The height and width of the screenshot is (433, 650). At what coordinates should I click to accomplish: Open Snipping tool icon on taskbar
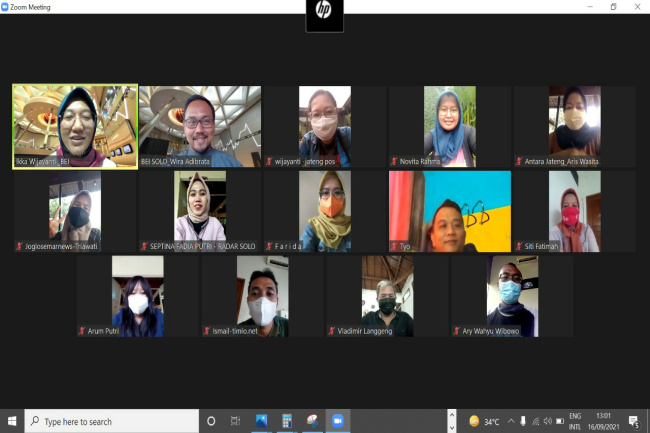[312, 421]
